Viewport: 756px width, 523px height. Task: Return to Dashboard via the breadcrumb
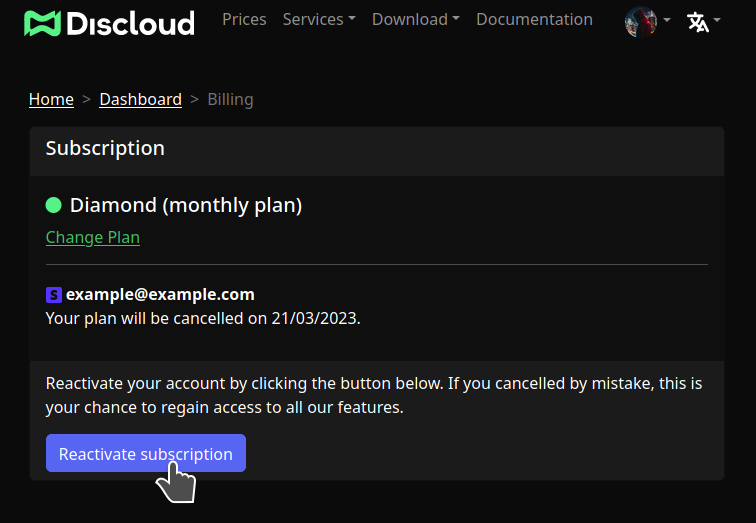coord(141,99)
